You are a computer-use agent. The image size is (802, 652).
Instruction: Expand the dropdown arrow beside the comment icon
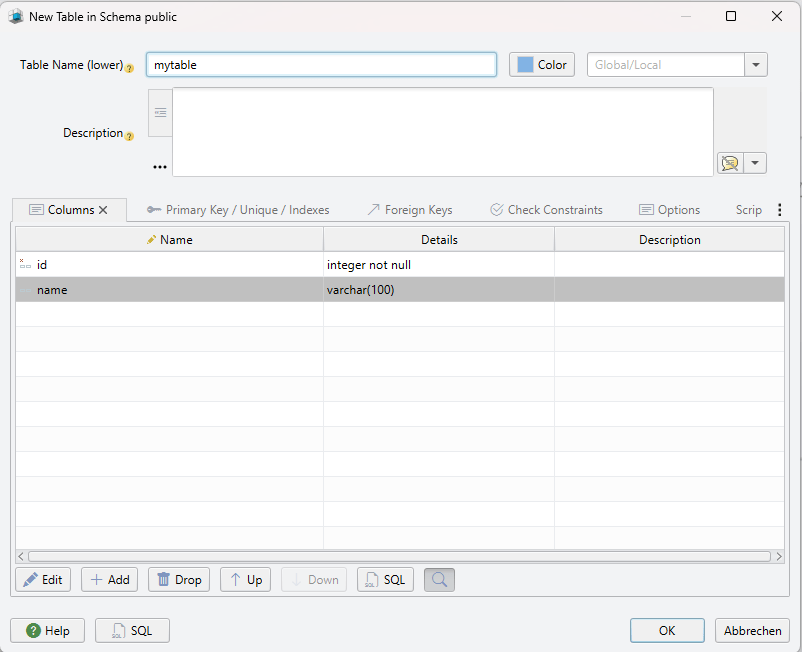click(x=755, y=163)
